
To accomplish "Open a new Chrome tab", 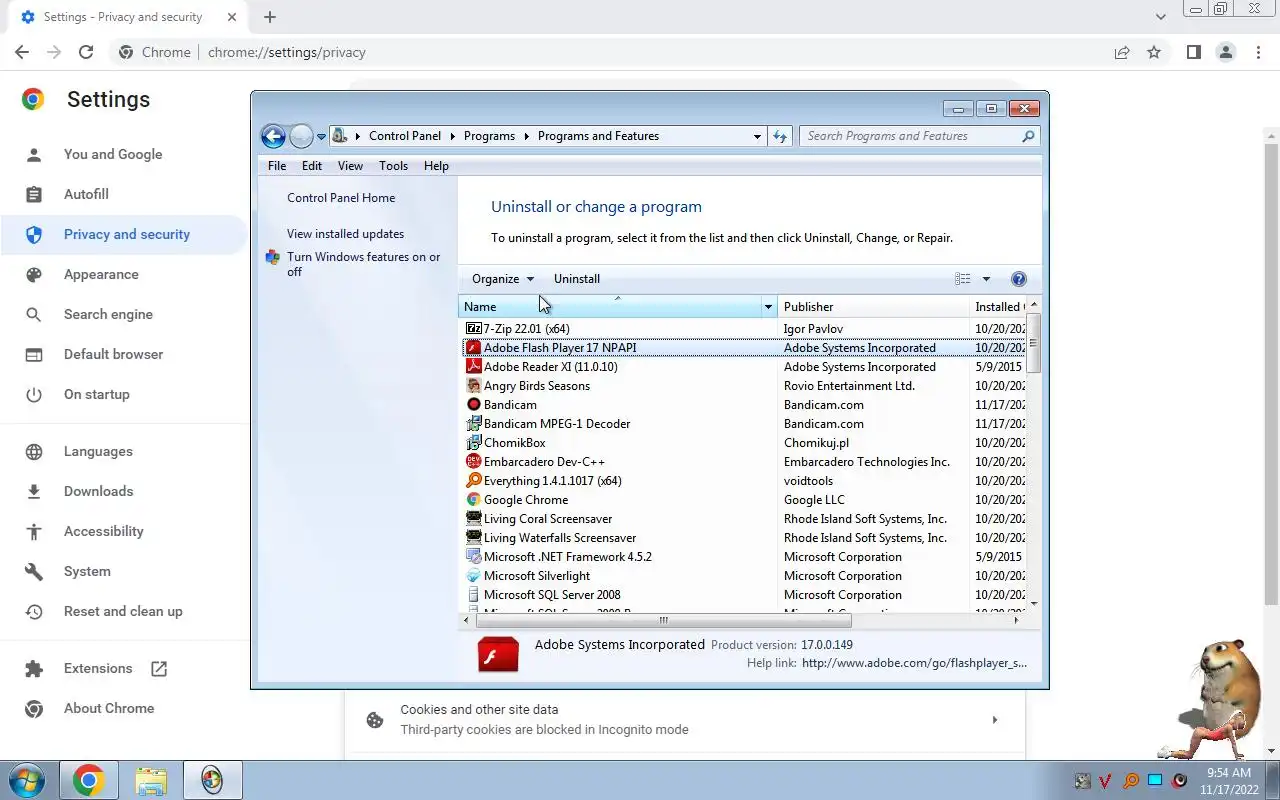I will (x=270, y=17).
